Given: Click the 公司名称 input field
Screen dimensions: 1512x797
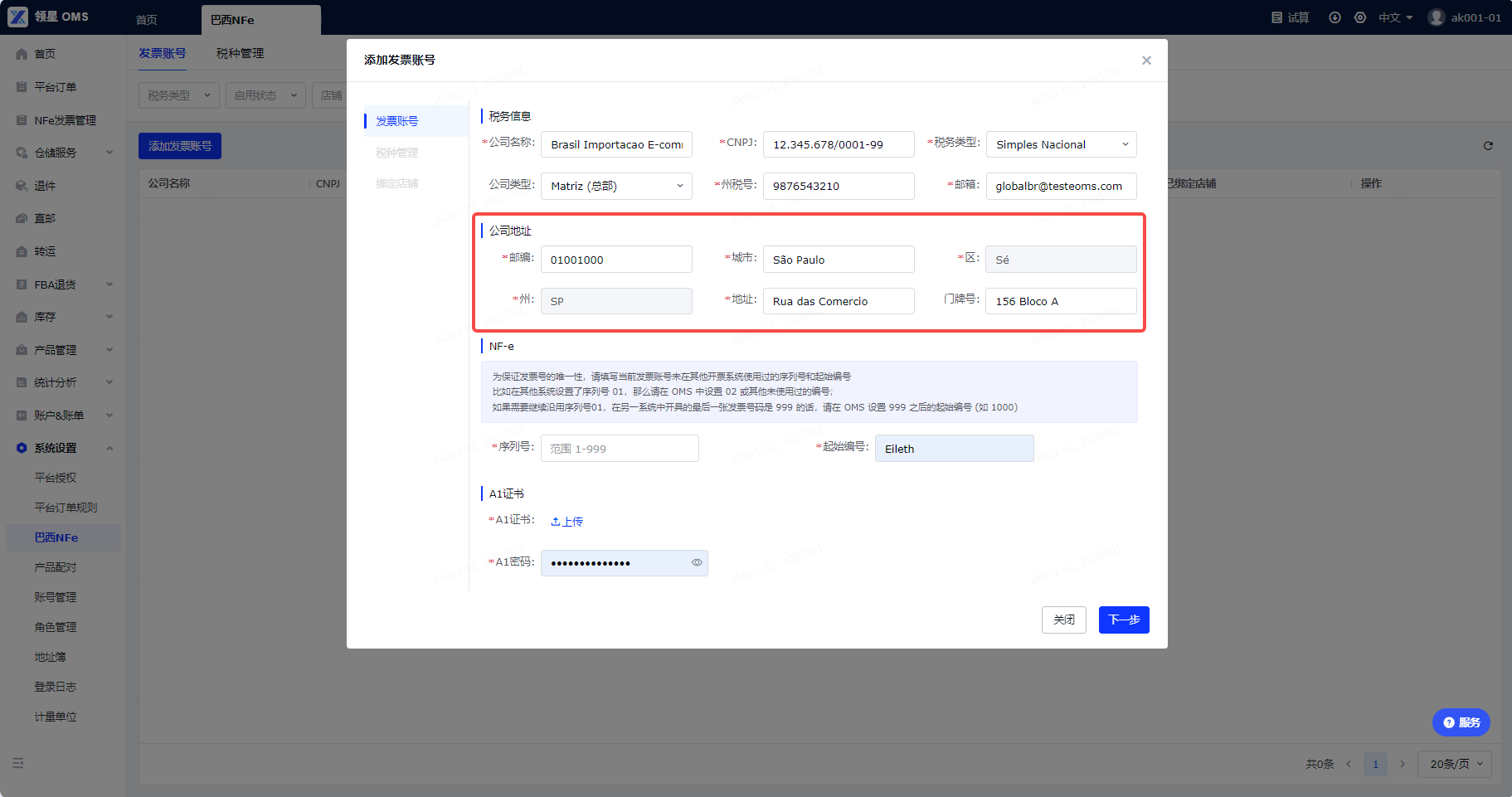Looking at the screenshot, I should [x=616, y=144].
